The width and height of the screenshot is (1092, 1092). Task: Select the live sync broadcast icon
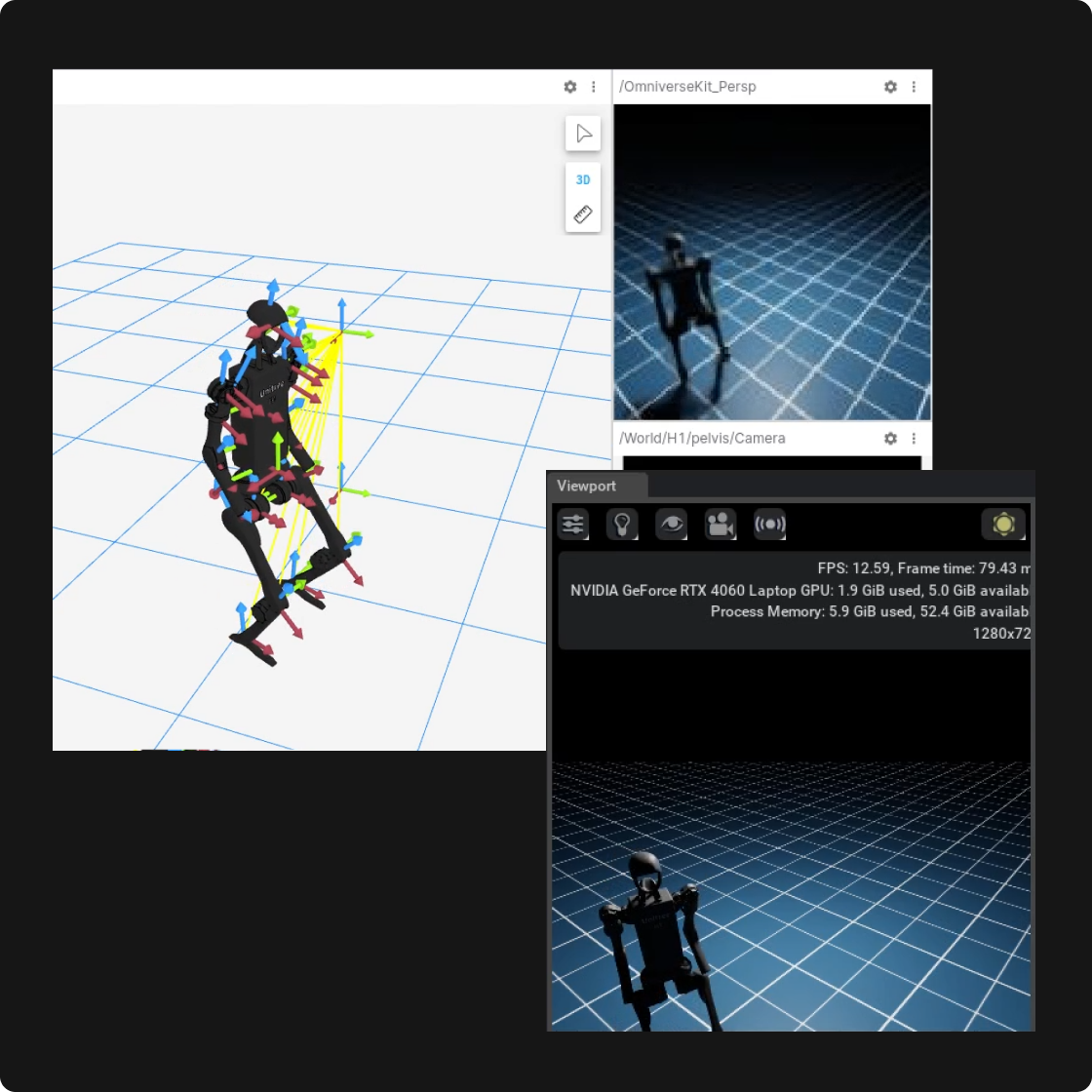(770, 524)
